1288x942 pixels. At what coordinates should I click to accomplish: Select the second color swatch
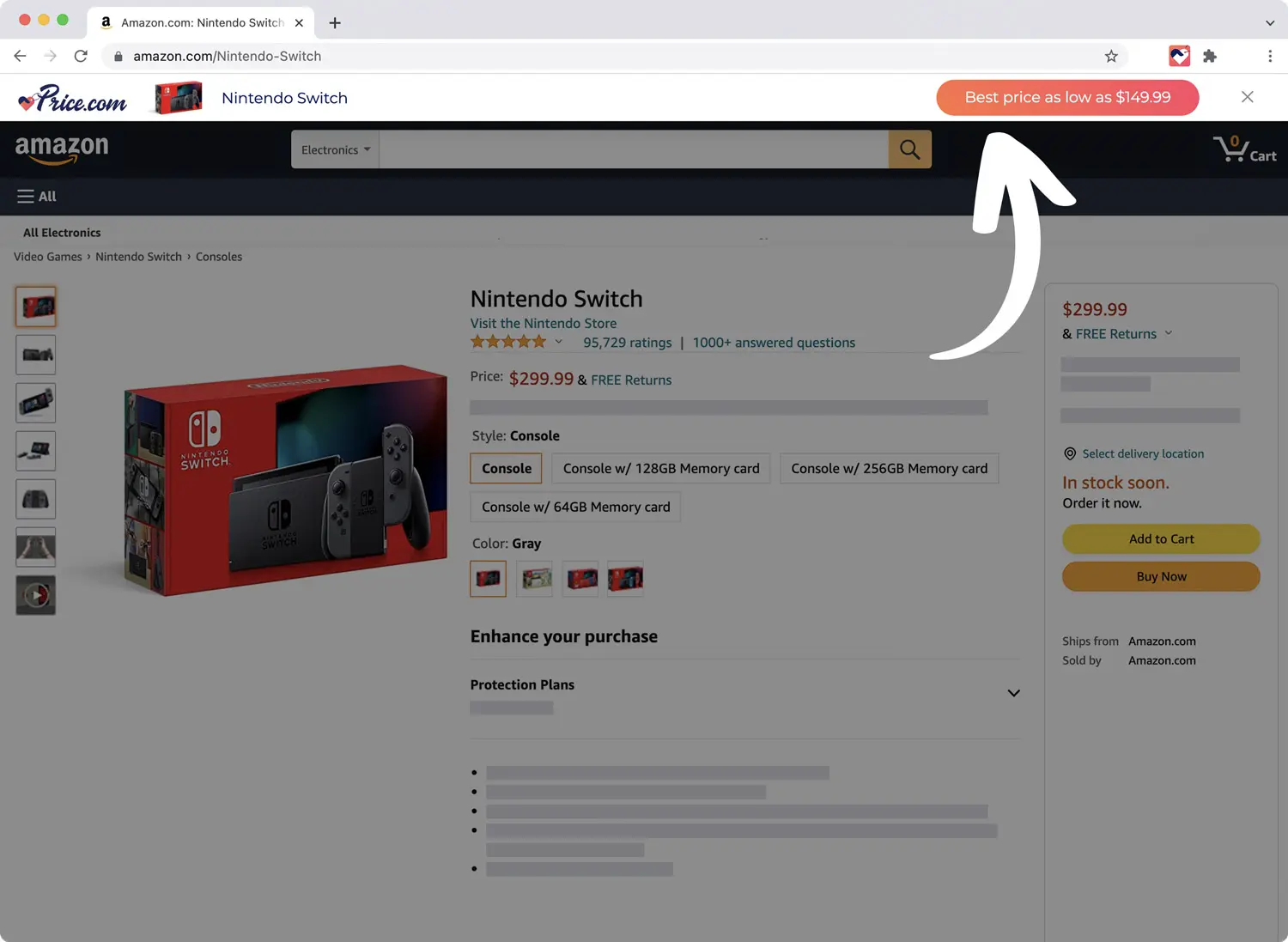coord(535,579)
